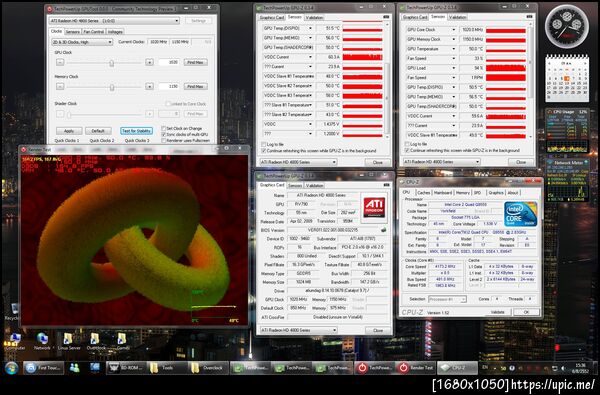This screenshot has height=395, width=600.
Task: Open the GPU Load sensor dropdown arrow
Action: click(454, 68)
